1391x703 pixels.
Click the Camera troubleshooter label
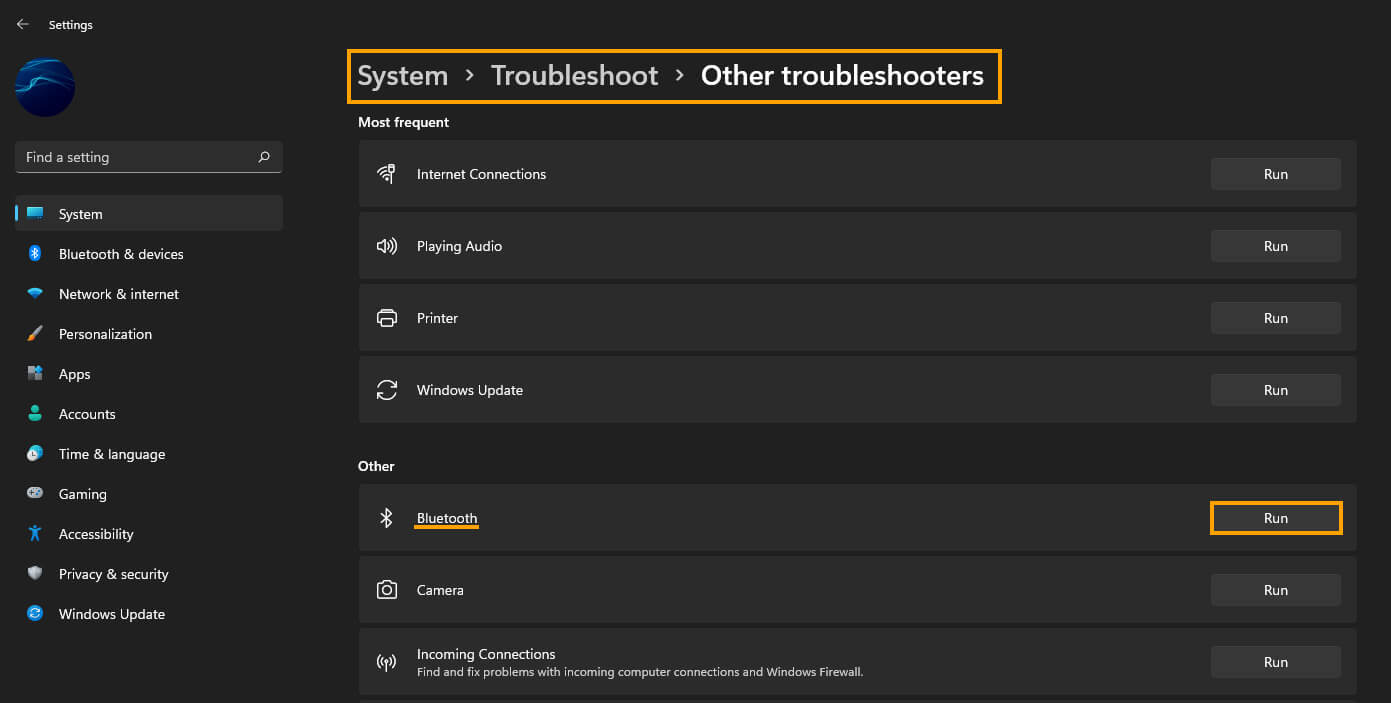440,590
